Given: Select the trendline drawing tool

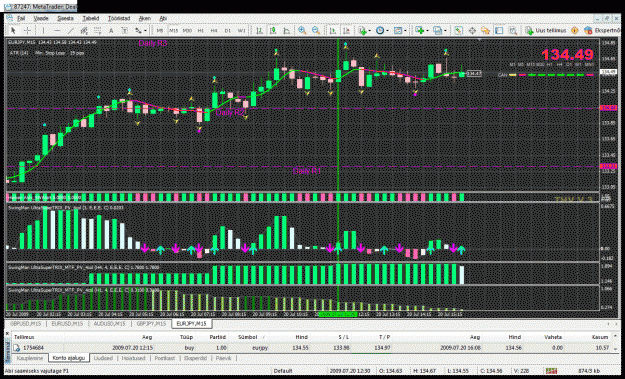Looking at the screenshot, I should tap(71, 30).
